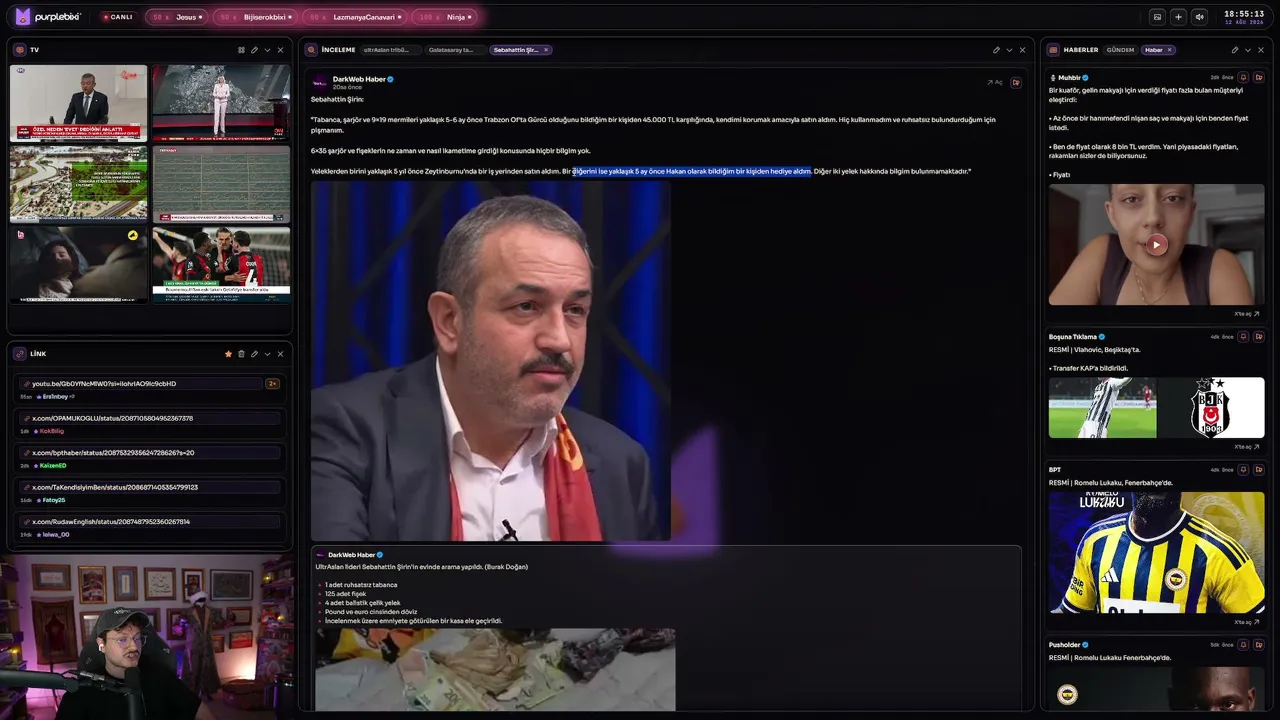The width and height of the screenshot is (1280, 720).
Task: Click the İNCELEME panel magnifier icon
Action: 312,50
